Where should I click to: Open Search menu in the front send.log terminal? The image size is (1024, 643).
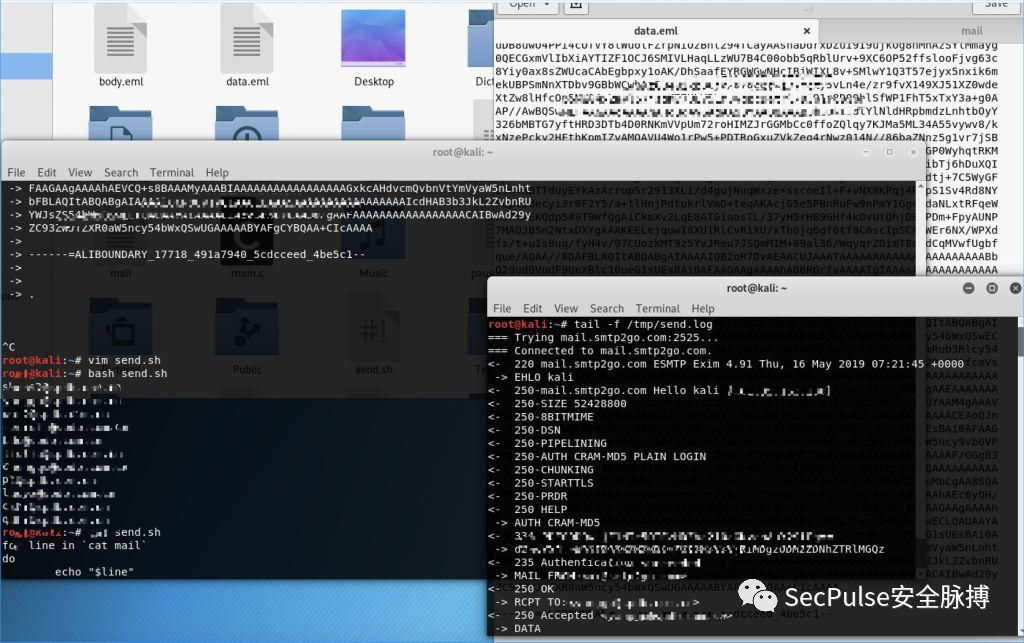[607, 308]
